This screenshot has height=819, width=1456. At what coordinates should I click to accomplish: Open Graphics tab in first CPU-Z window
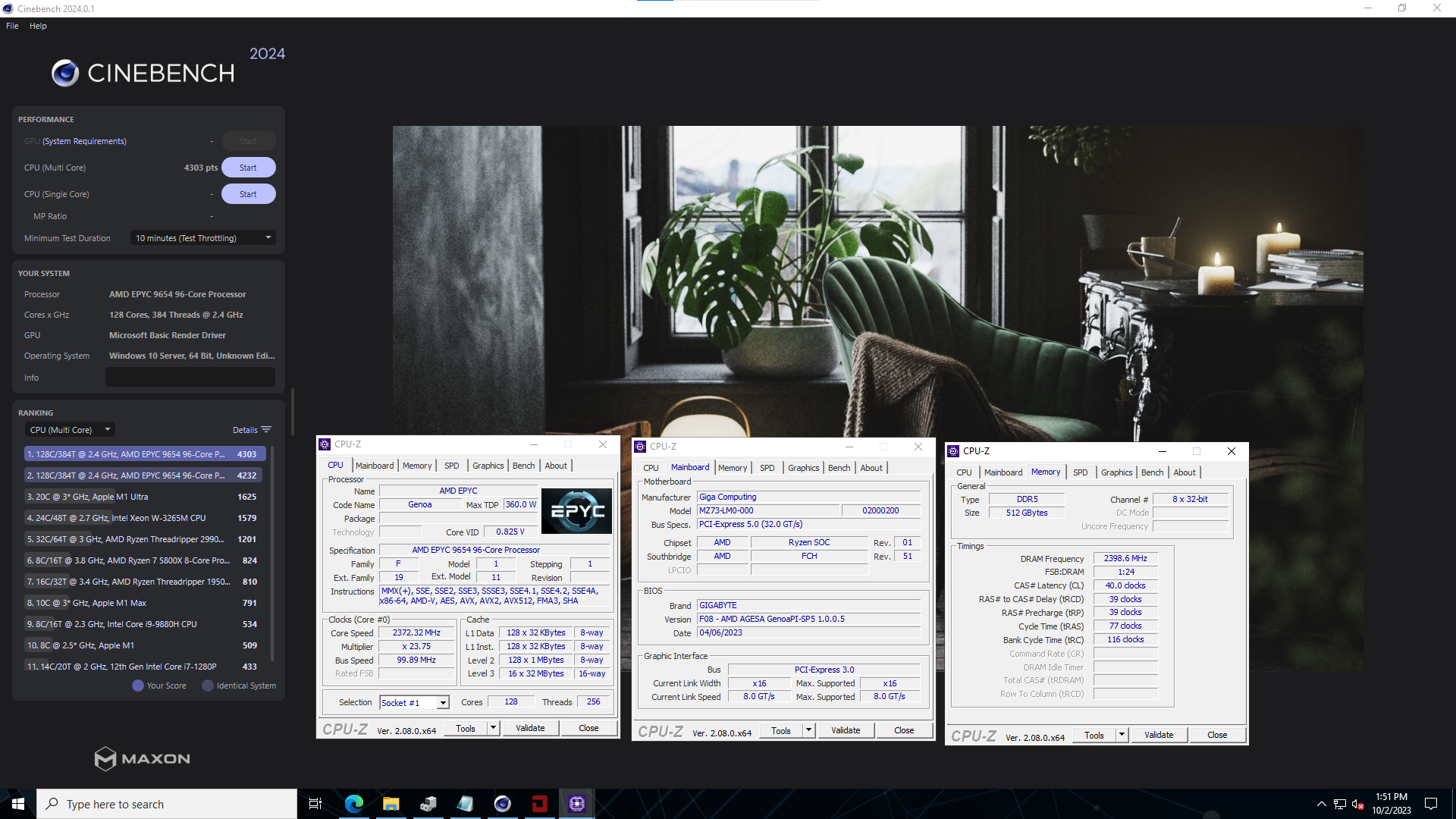click(488, 466)
